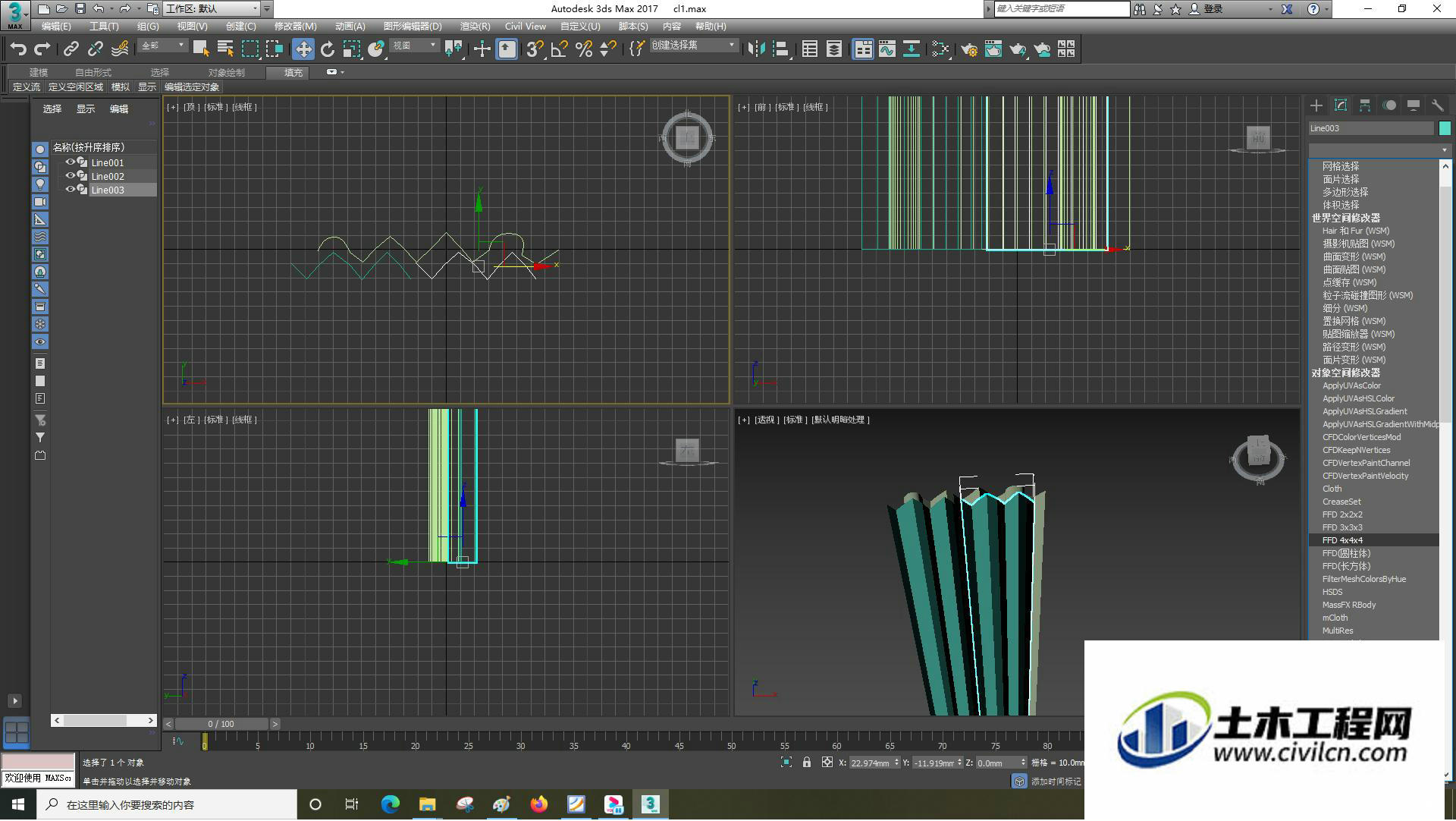The width and height of the screenshot is (1456, 821).
Task: Open the Layer Explorer icon
Action: pyautogui.click(x=834, y=49)
